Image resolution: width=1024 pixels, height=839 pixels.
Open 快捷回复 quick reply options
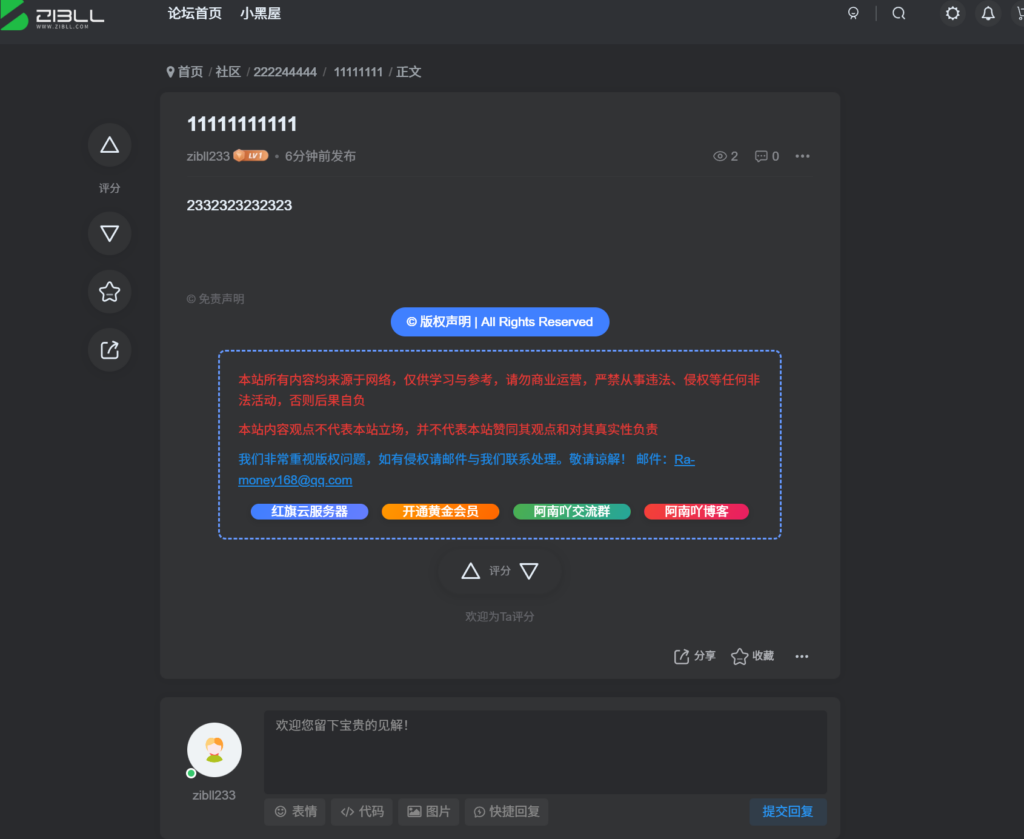point(506,811)
